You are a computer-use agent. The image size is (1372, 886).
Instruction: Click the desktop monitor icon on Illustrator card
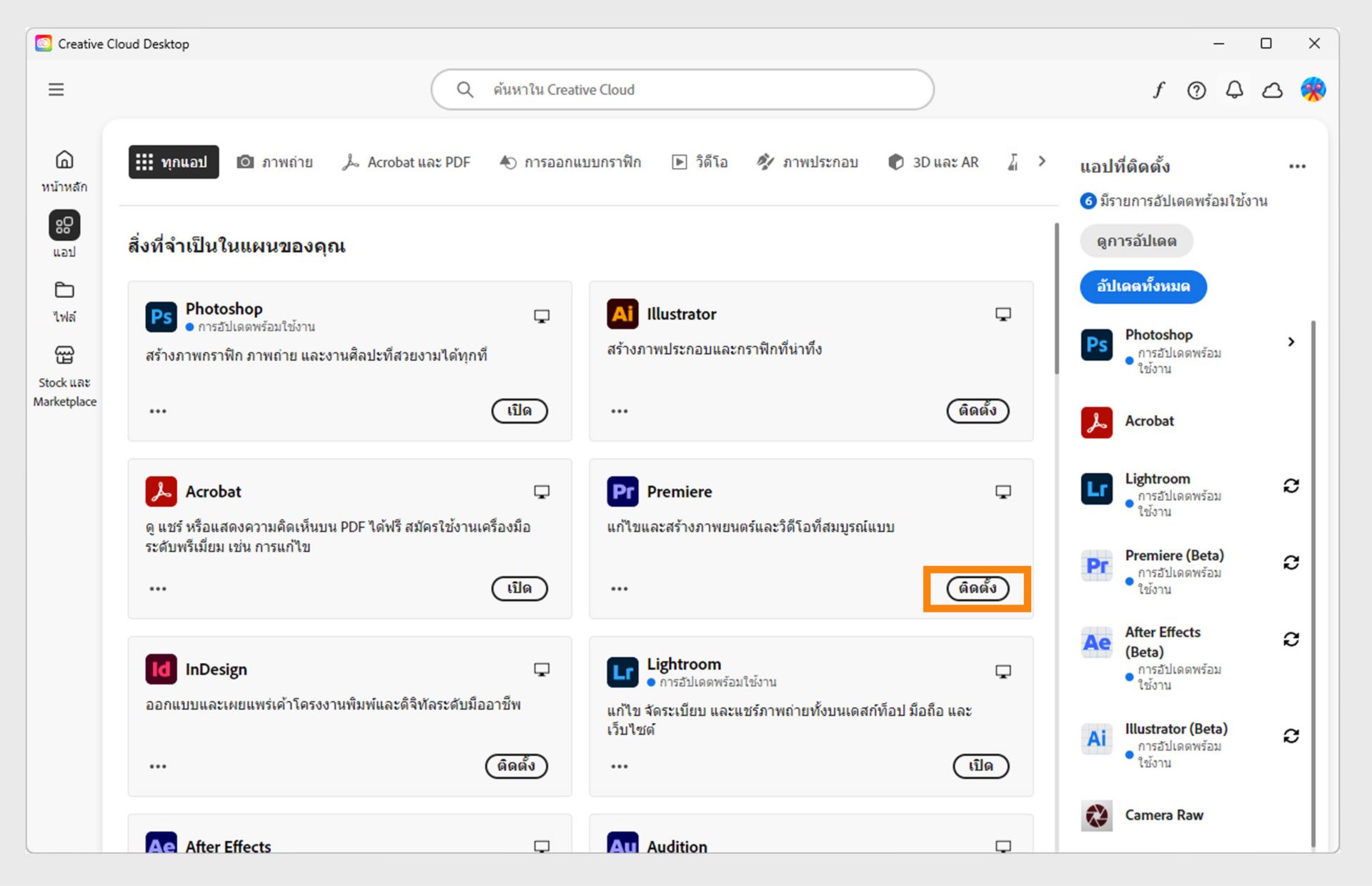(1003, 314)
